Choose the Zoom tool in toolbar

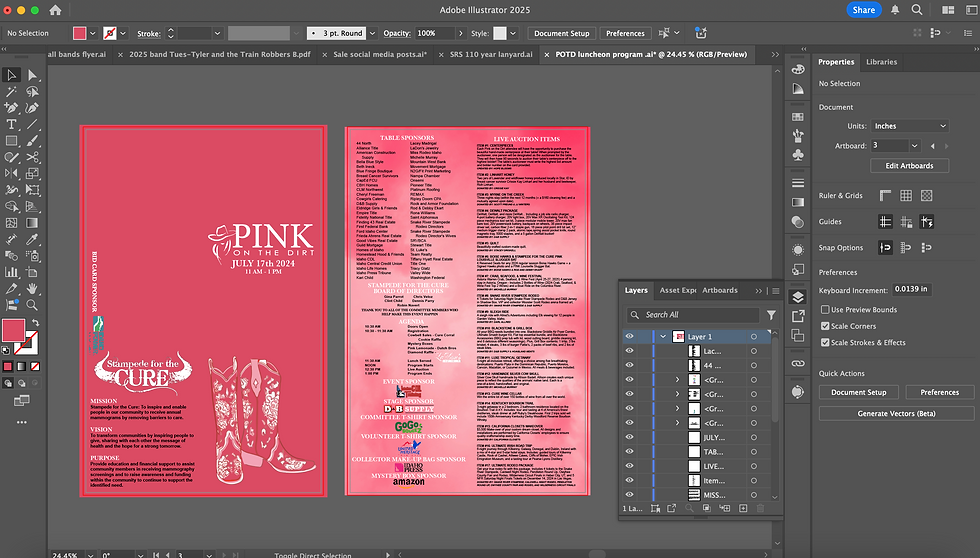click(x=32, y=304)
